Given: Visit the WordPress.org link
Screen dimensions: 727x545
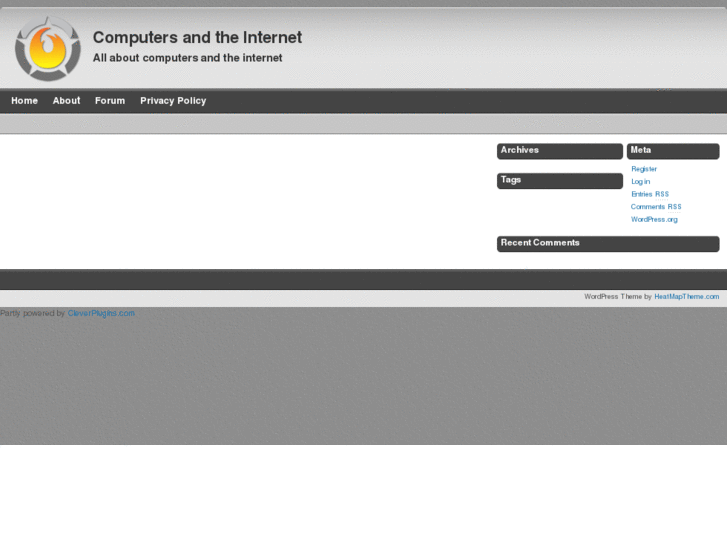Looking at the screenshot, I should [654, 219].
